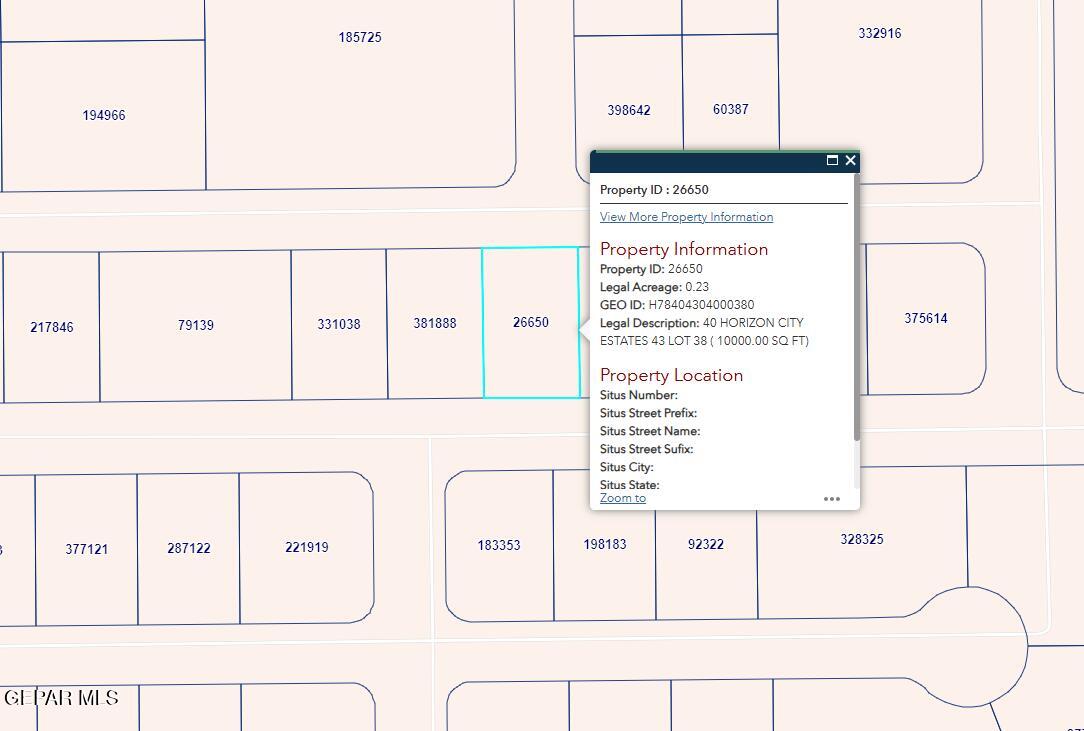Maximize the property info popup
Viewport: 1084px width, 731px height.
tap(832, 161)
